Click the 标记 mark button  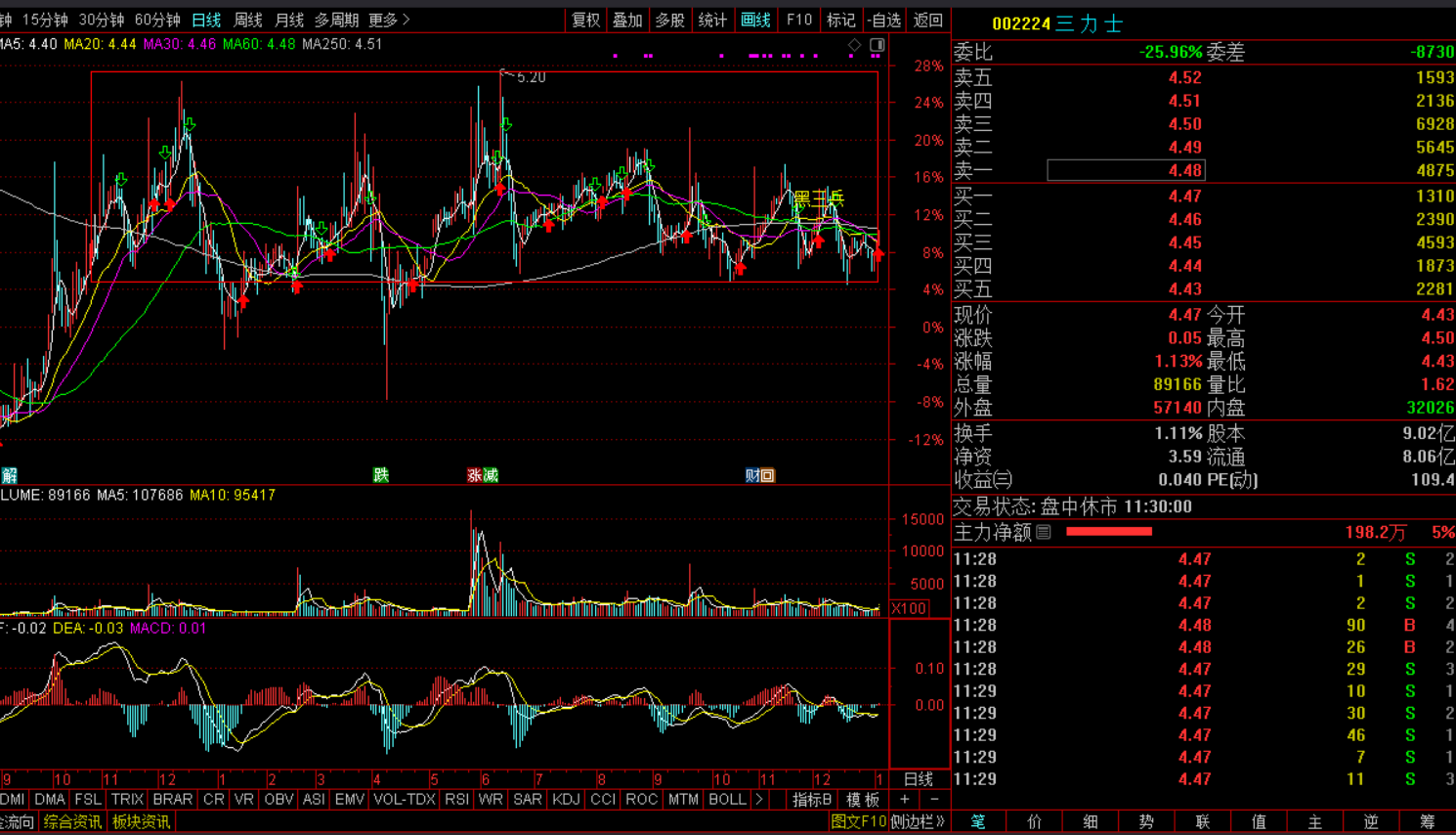[x=840, y=20]
